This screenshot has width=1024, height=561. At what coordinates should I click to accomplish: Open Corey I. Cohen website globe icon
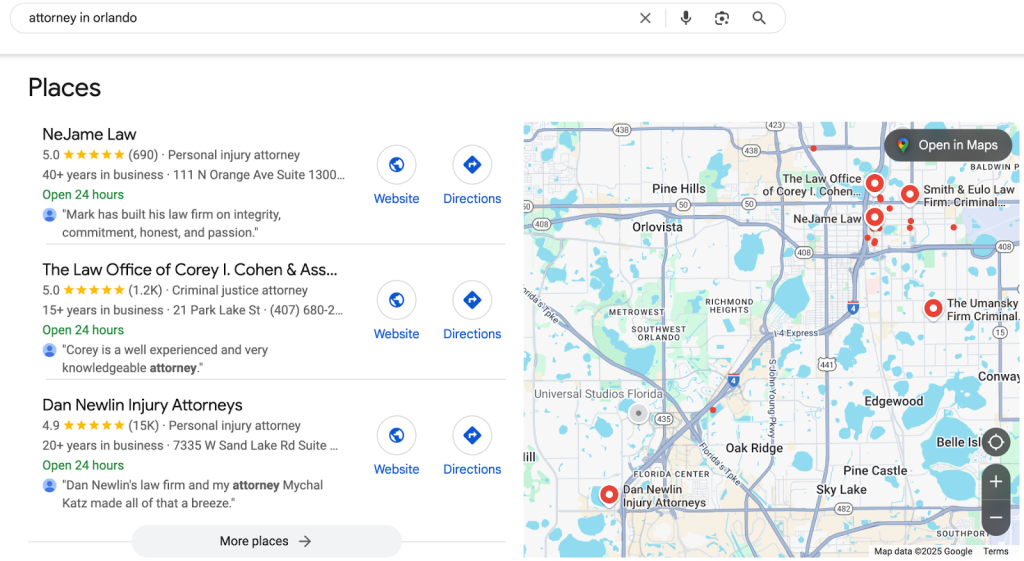(396, 300)
